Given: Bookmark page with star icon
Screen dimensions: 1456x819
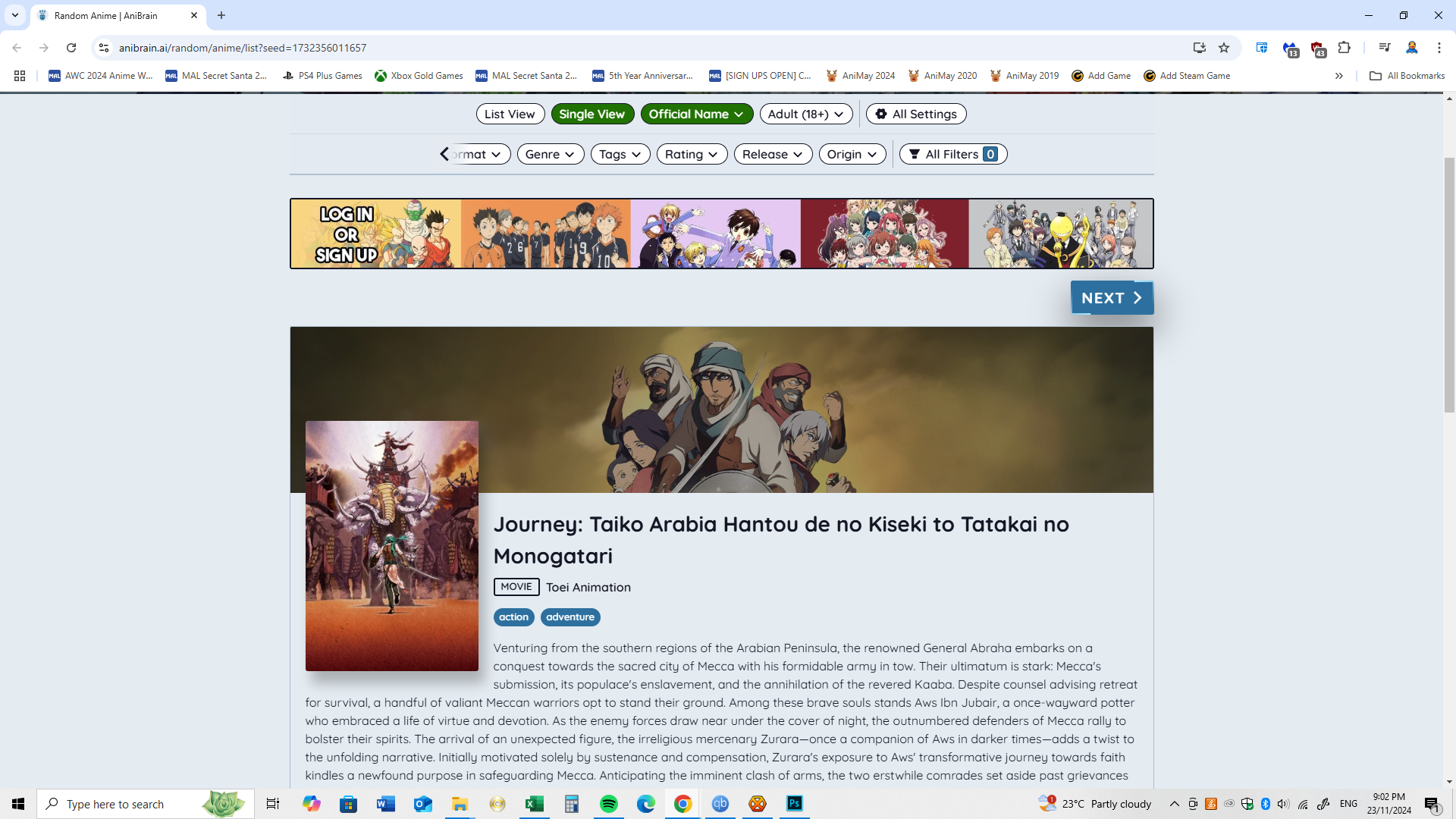Looking at the screenshot, I should point(1224,48).
